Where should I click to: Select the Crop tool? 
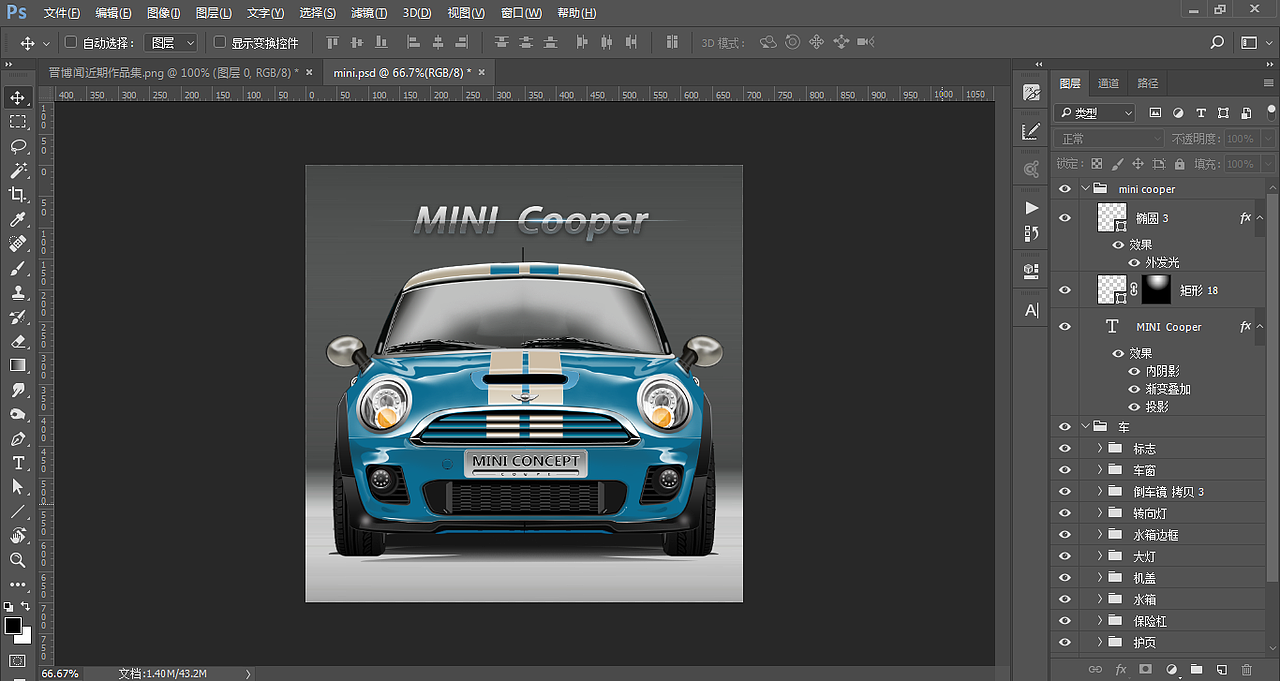[18, 195]
